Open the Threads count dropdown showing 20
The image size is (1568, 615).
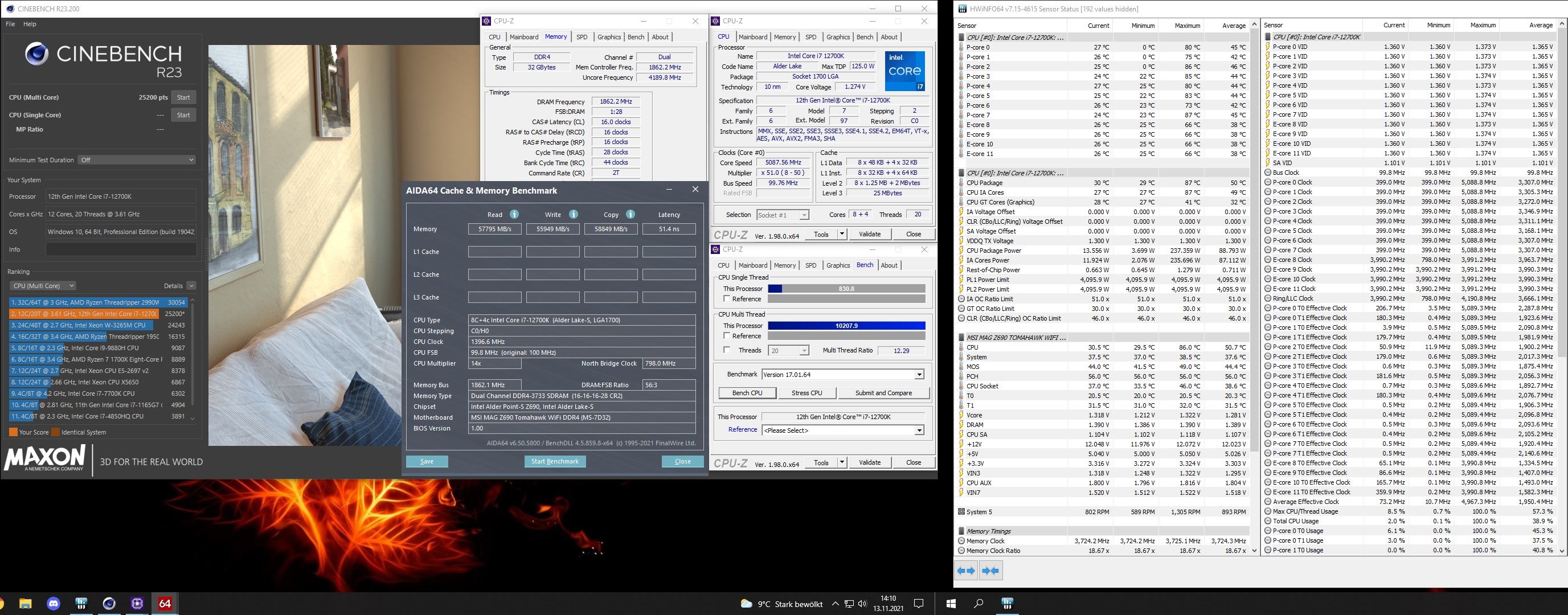click(789, 350)
